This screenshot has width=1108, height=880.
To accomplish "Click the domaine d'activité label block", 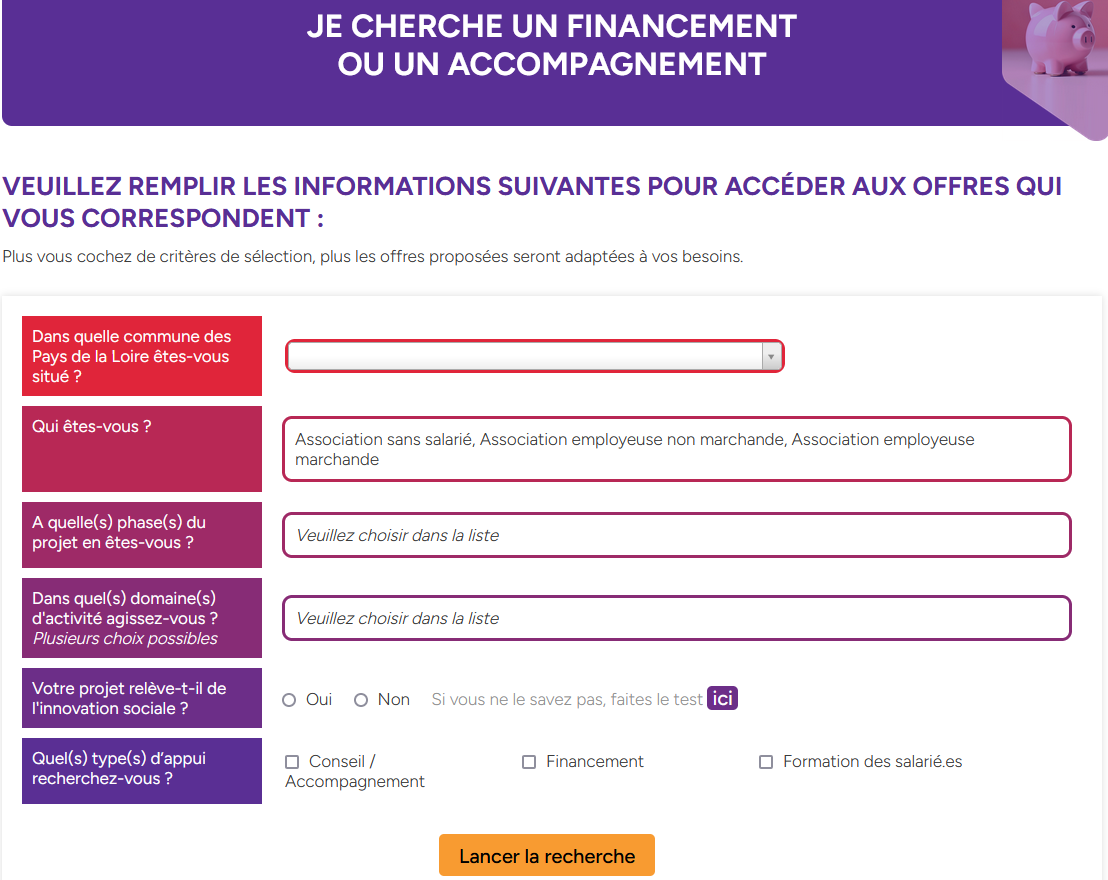I will (142, 618).
